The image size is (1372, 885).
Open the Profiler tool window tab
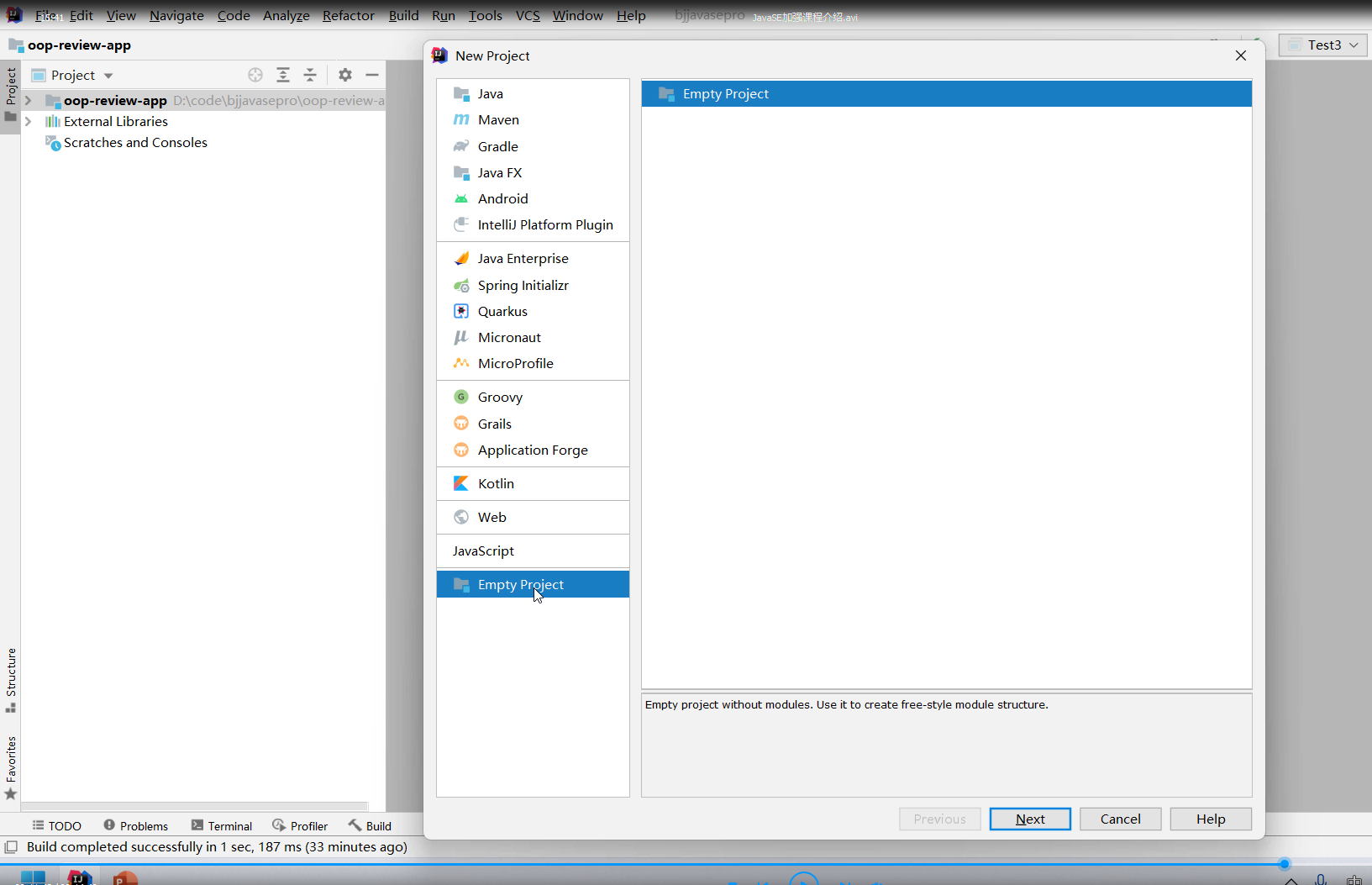coord(300,825)
